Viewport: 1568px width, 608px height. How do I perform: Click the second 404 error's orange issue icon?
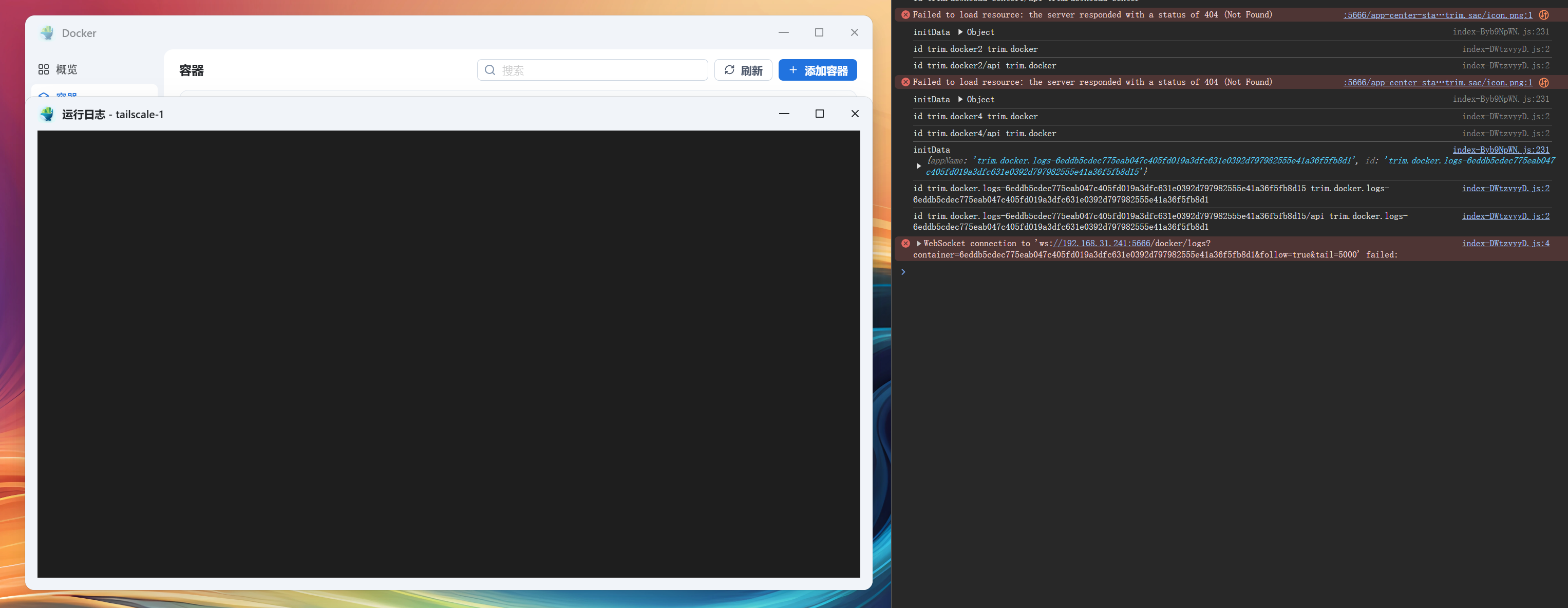click(x=1544, y=82)
